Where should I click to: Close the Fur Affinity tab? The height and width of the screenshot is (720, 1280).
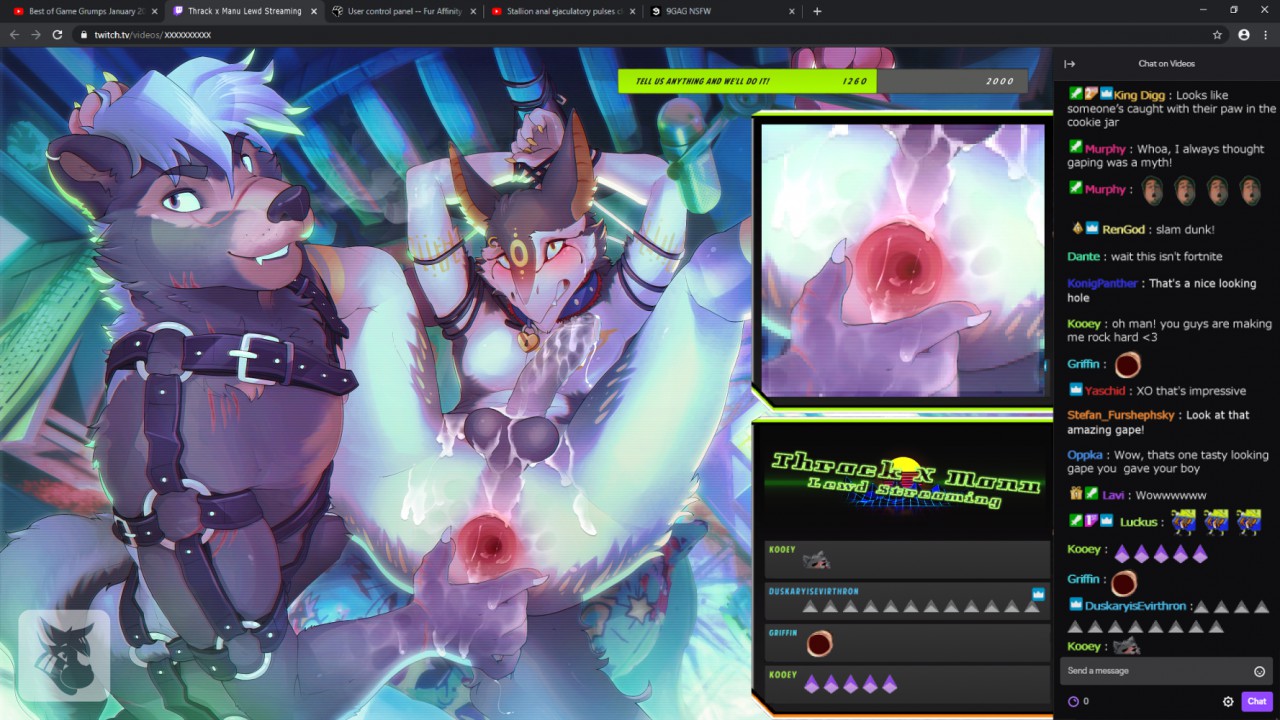pos(474,11)
